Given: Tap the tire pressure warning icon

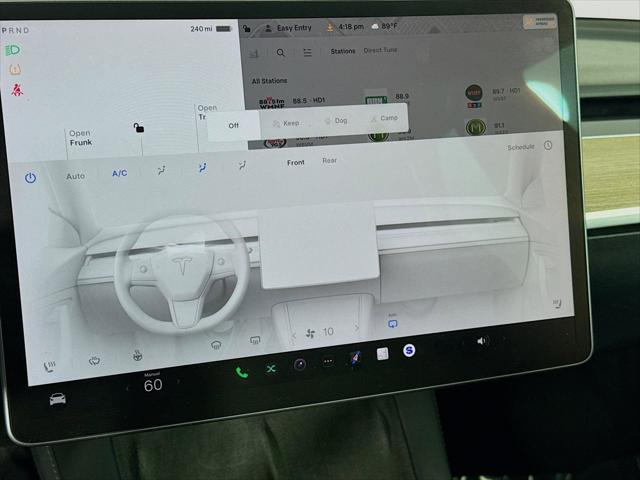Looking at the screenshot, I should [15, 69].
